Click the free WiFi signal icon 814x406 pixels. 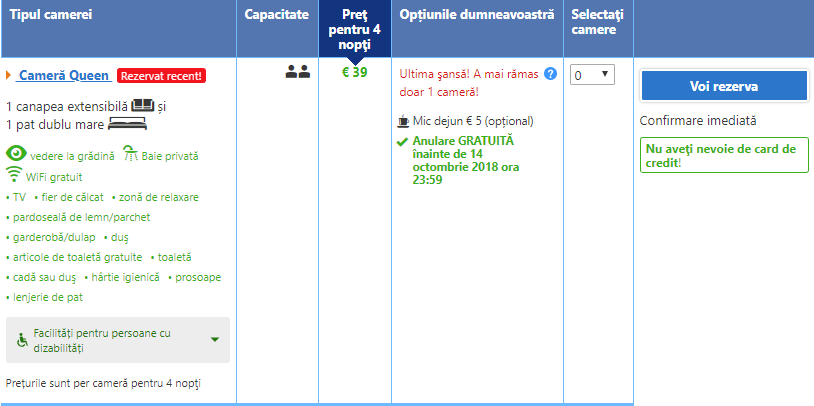(15, 175)
